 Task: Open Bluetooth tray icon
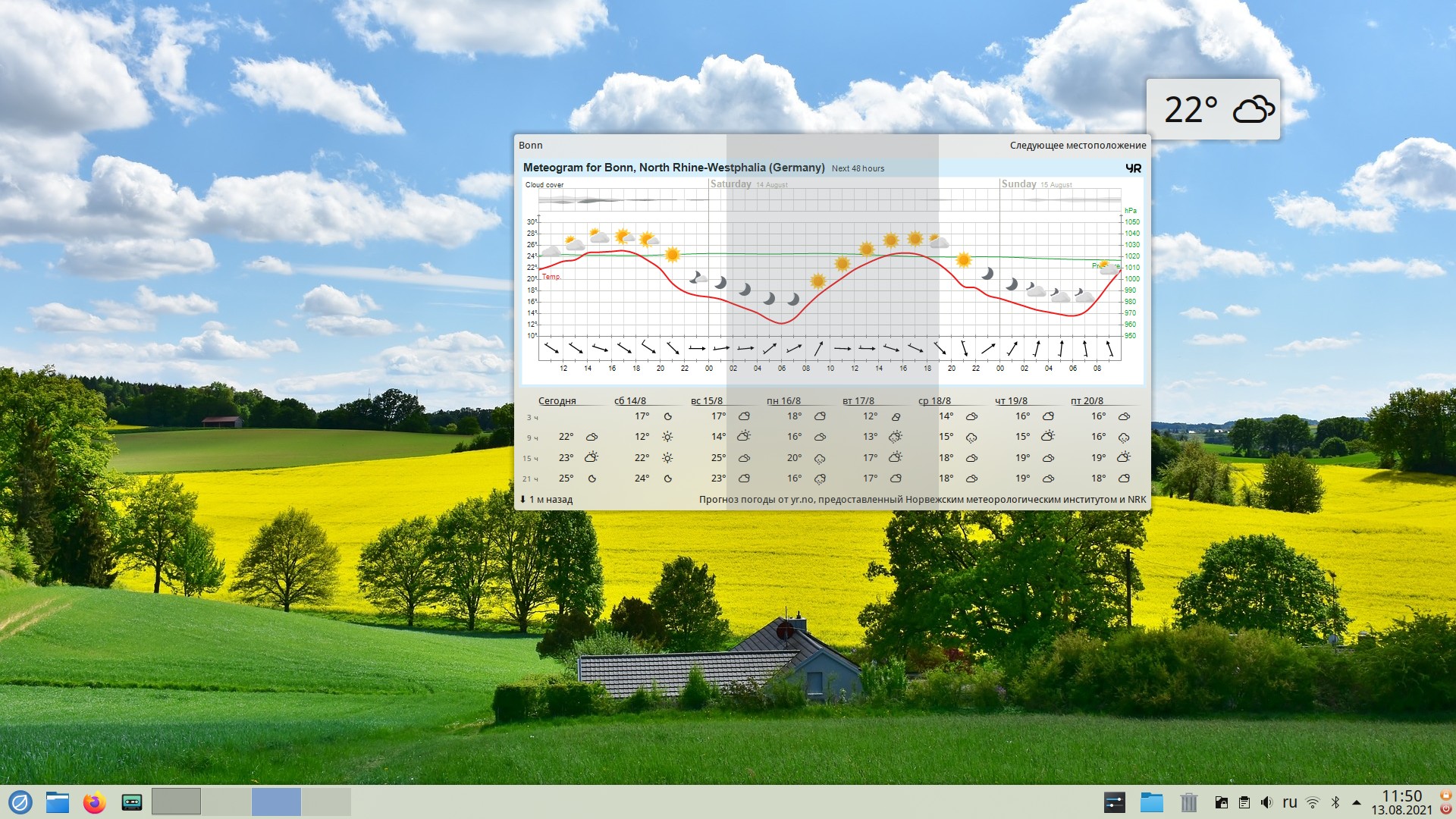click(1335, 802)
